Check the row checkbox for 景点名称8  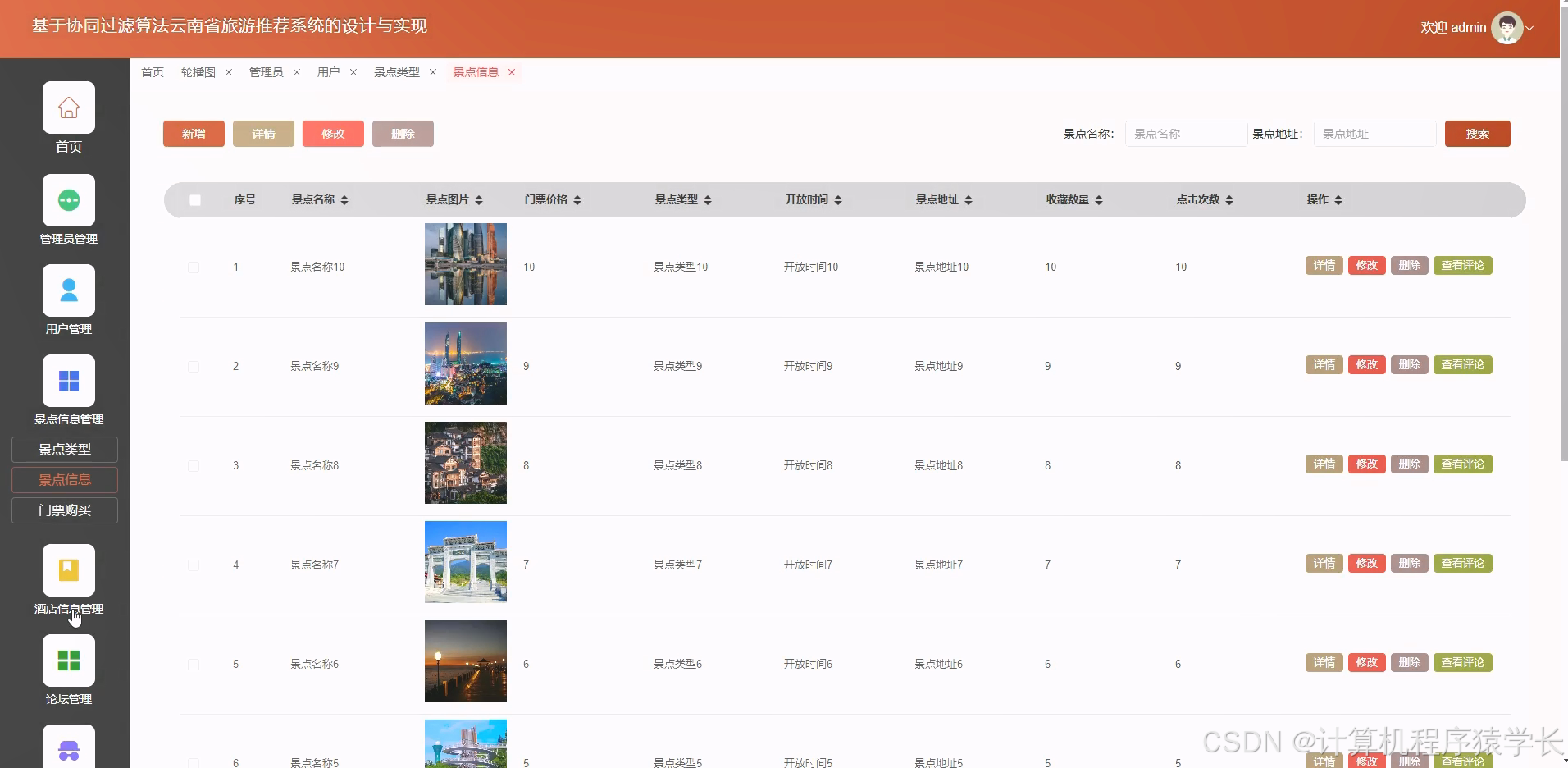(194, 466)
